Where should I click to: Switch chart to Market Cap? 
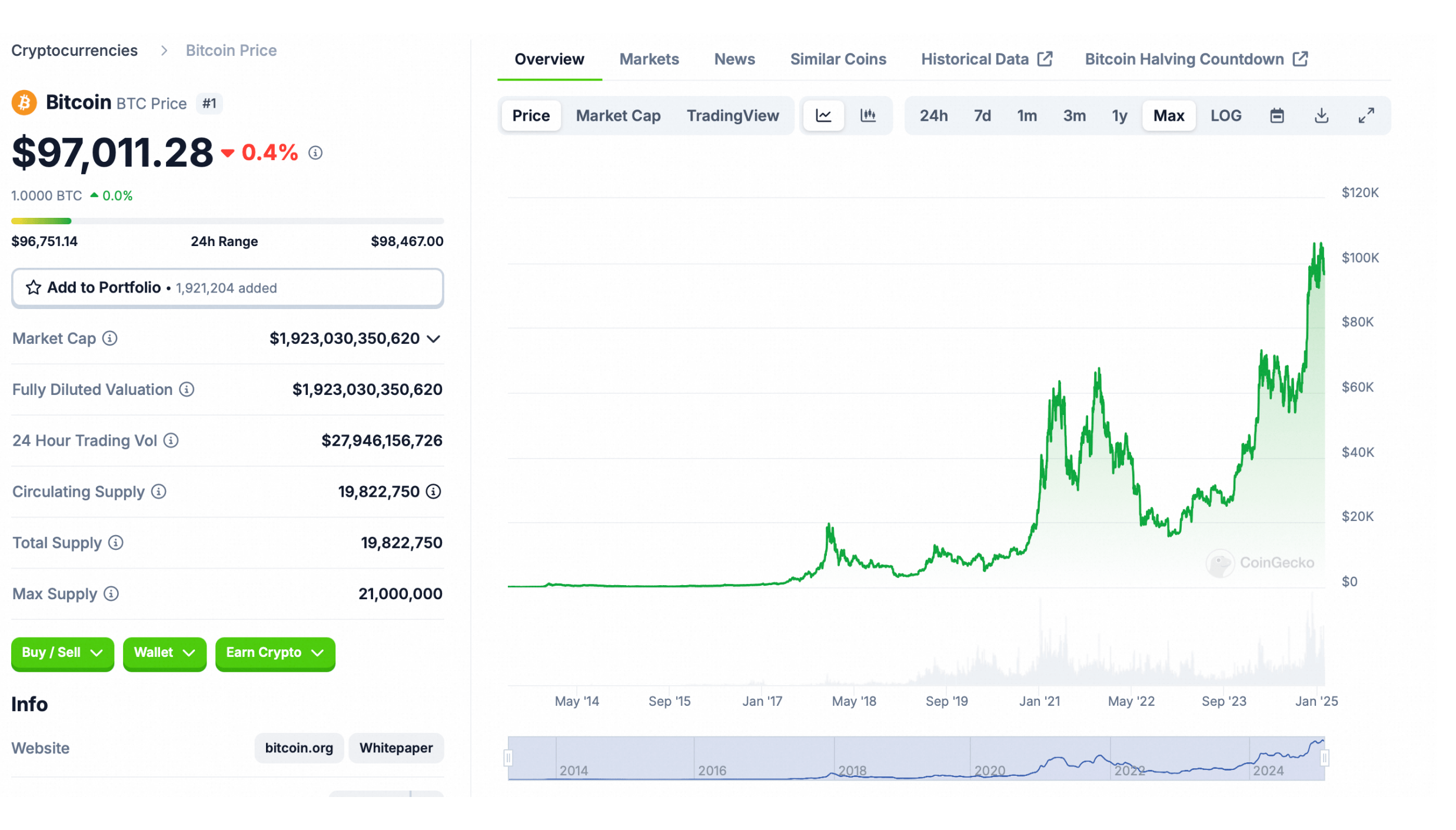click(618, 115)
